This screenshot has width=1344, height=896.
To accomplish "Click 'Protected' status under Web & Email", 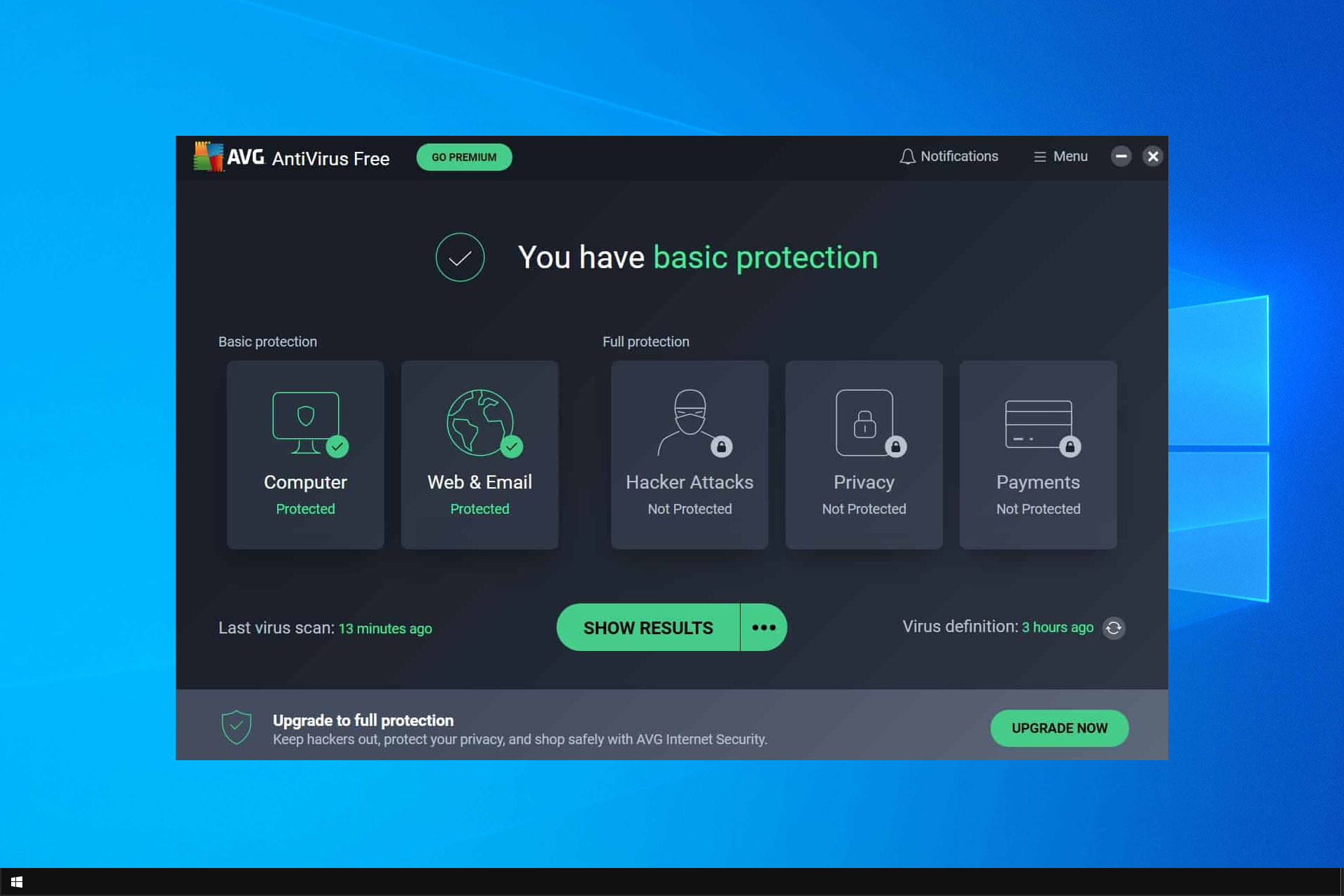I will click(x=479, y=509).
